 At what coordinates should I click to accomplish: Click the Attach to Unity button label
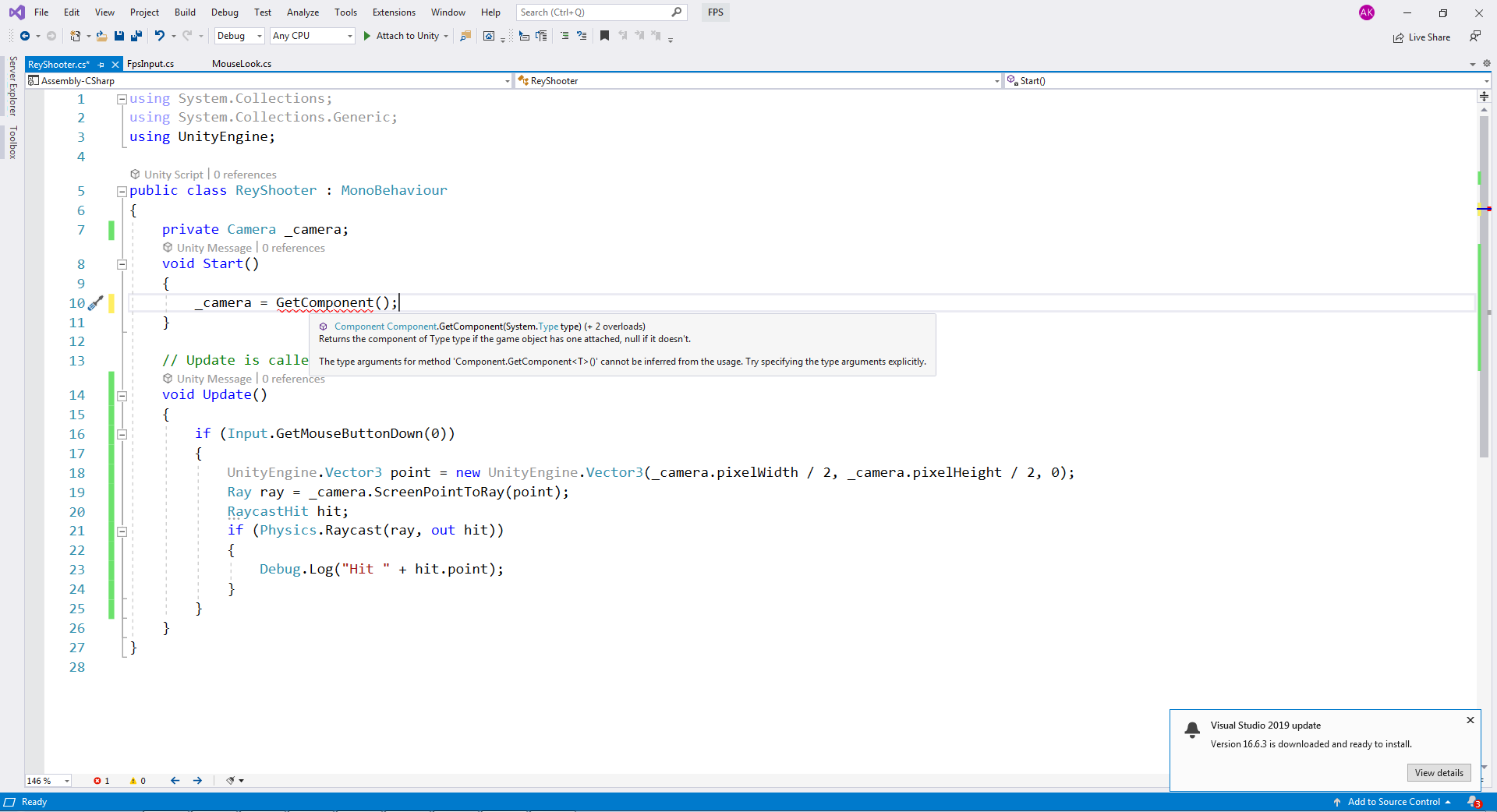[407, 36]
